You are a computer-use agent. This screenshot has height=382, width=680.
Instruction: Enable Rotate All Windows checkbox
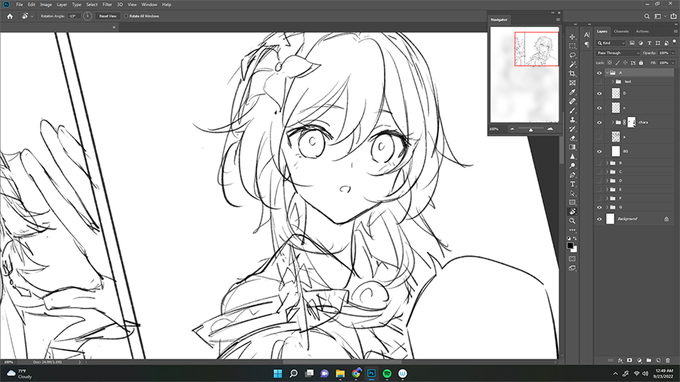[126, 16]
